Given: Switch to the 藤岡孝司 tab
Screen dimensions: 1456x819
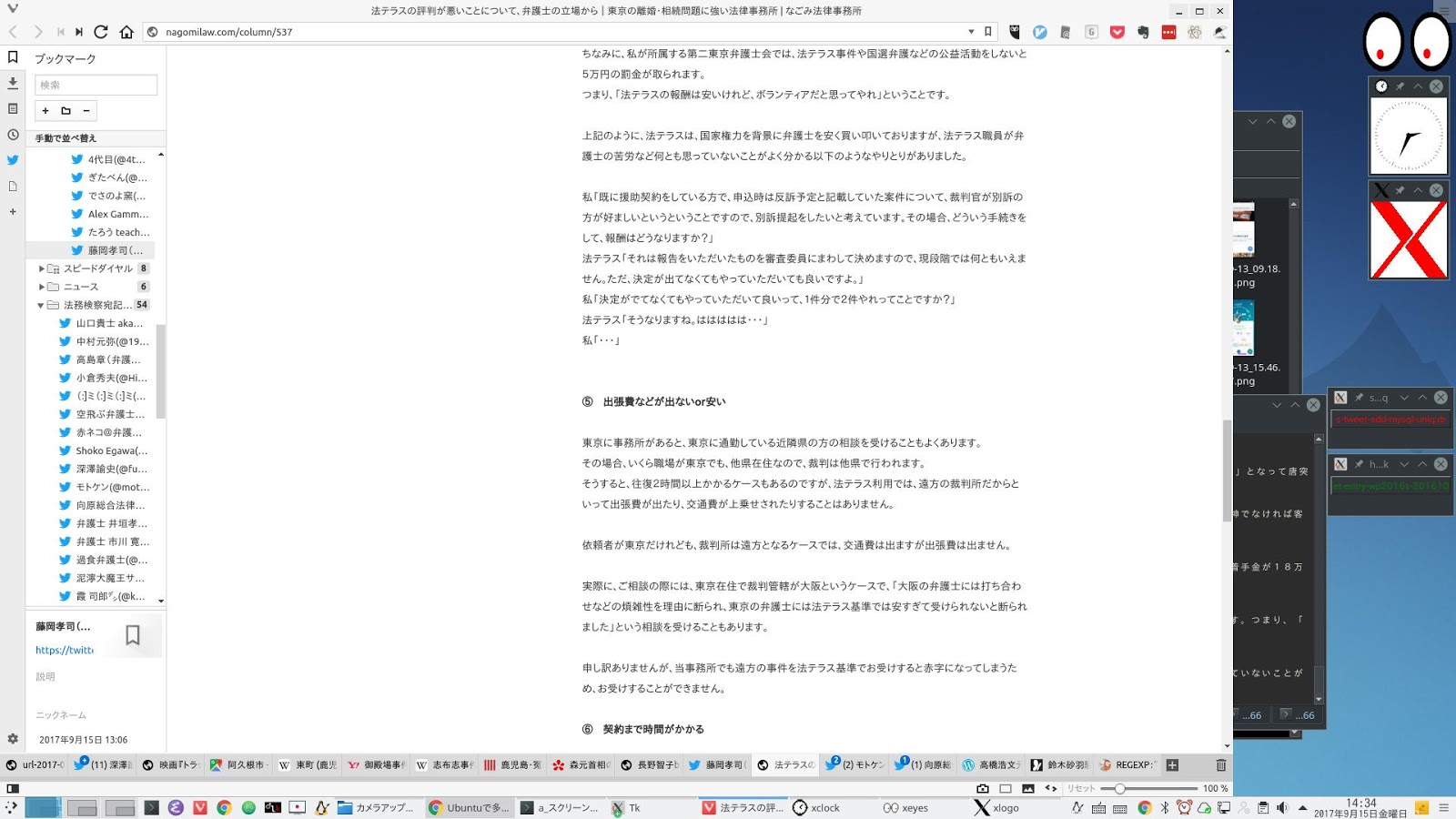Looking at the screenshot, I should (717, 765).
